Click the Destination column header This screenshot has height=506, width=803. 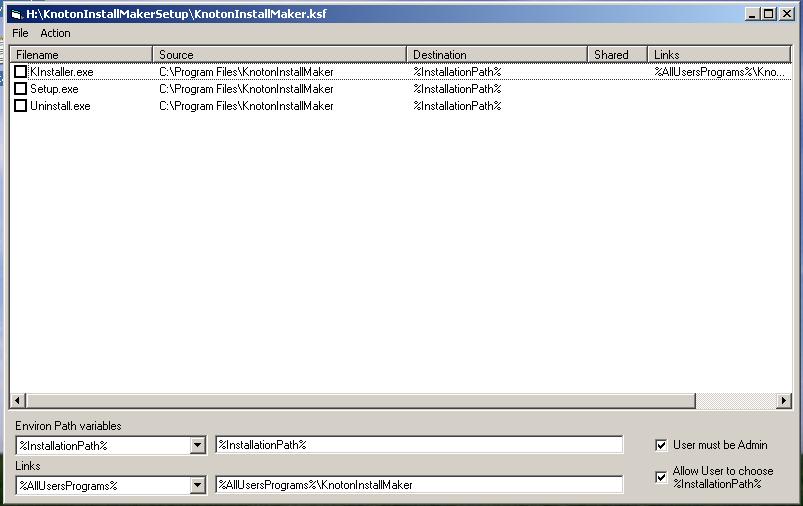click(496, 55)
